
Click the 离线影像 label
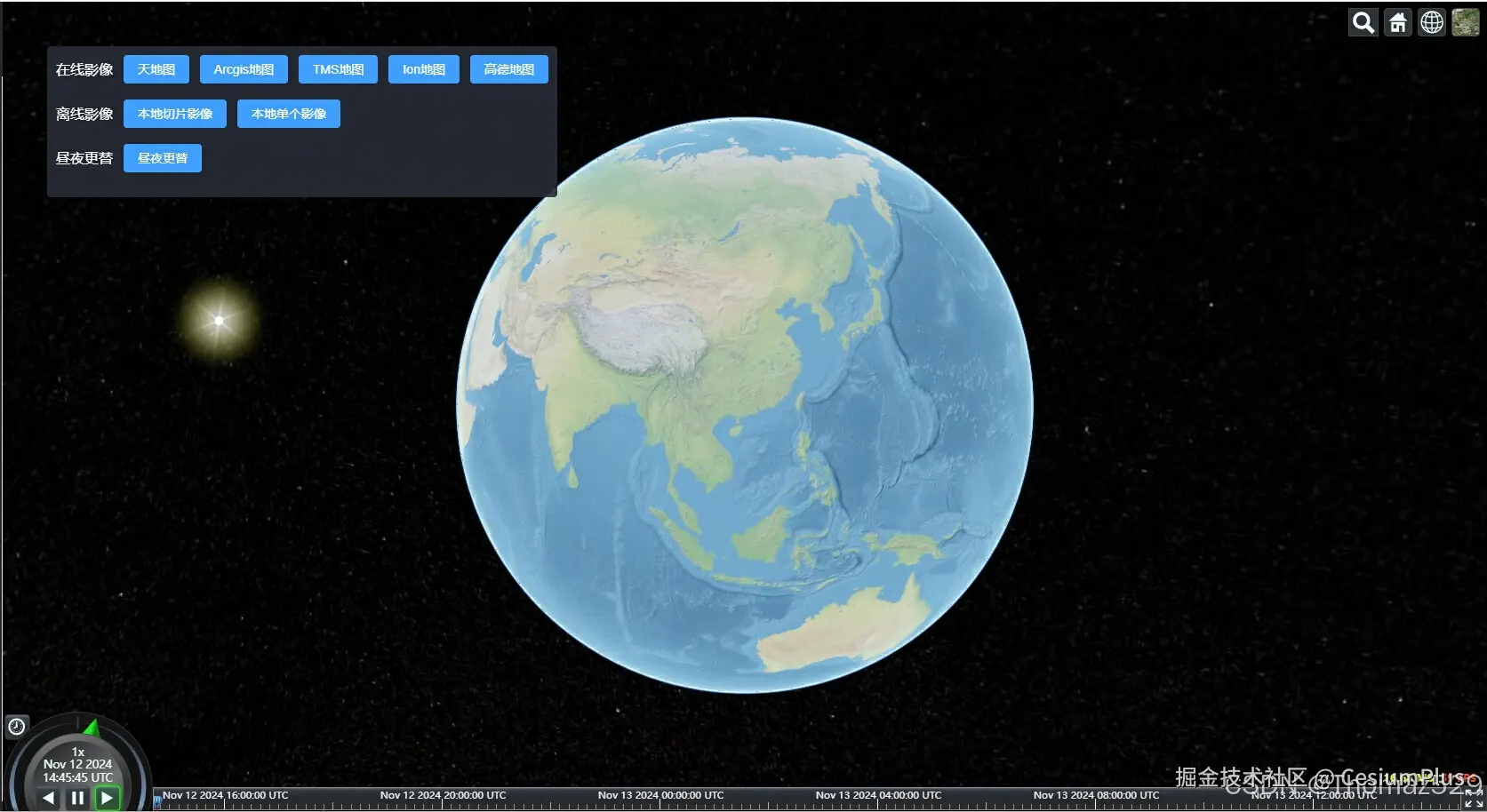pos(84,114)
